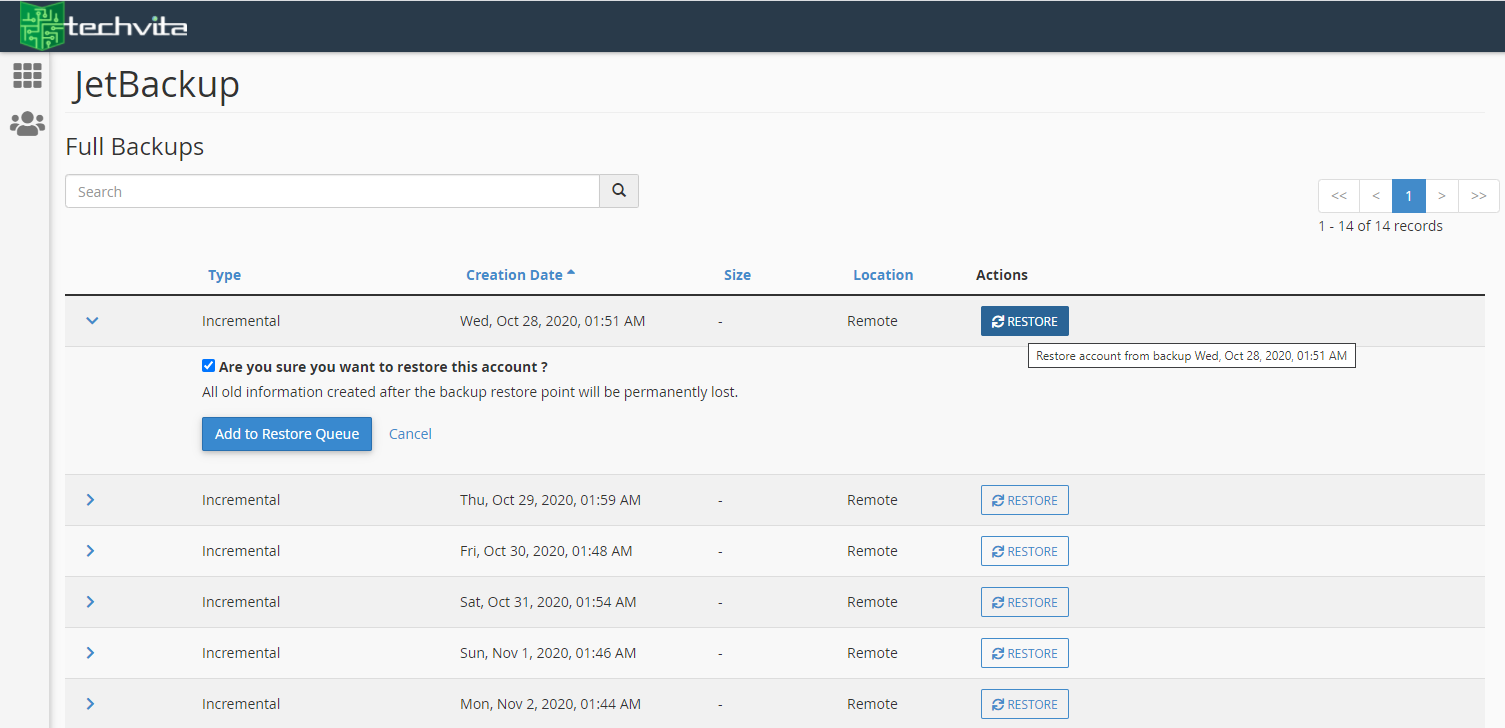Click the next-page arrow icon
This screenshot has width=1505, height=728.
1441,195
